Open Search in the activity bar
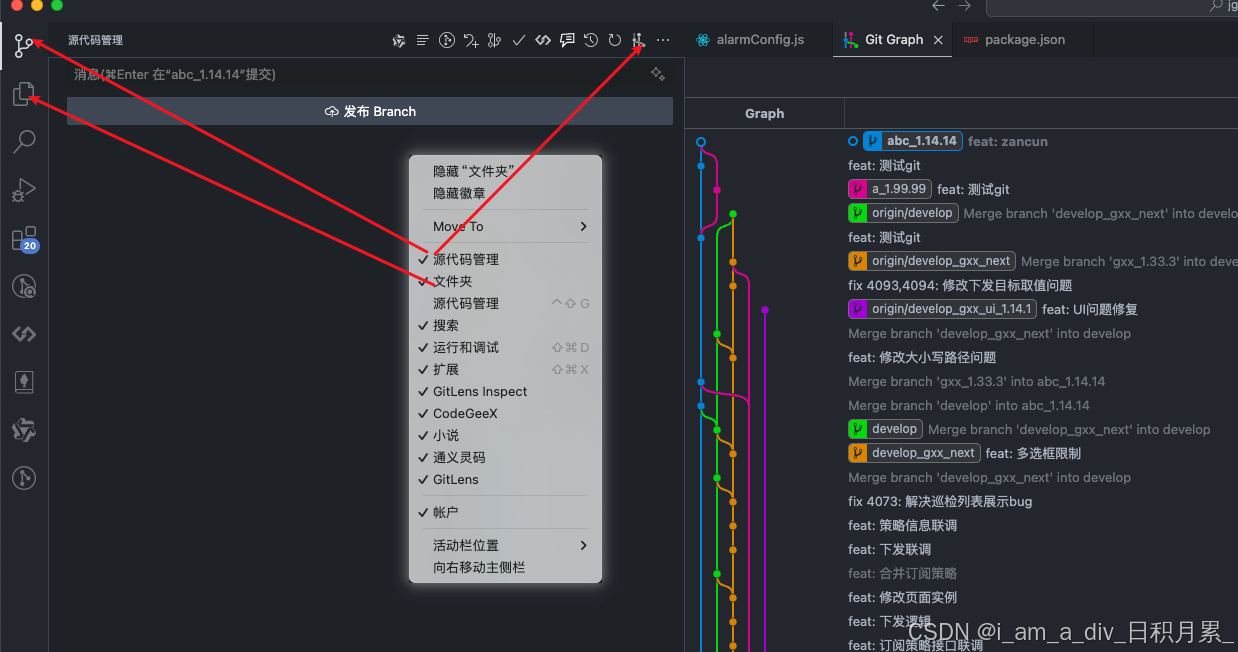The height and width of the screenshot is (652, 1238). point(23,142)
